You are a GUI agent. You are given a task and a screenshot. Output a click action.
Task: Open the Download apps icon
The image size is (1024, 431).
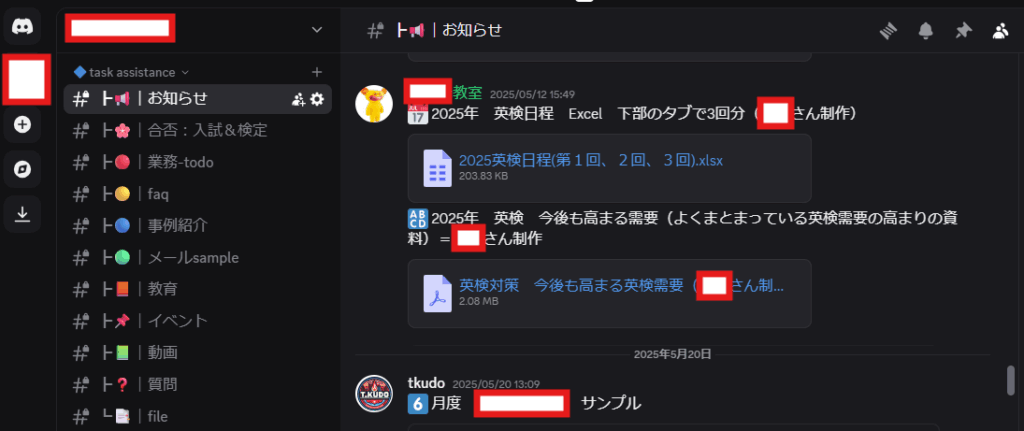click(x=23, y=214)
